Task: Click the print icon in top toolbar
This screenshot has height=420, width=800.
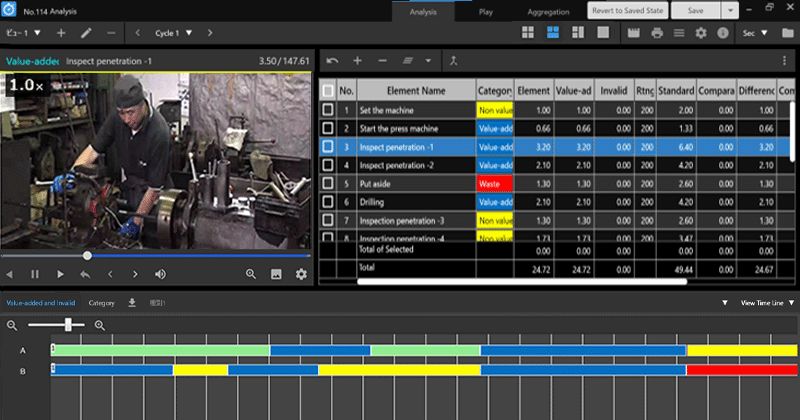Action: tap(656, 33)
